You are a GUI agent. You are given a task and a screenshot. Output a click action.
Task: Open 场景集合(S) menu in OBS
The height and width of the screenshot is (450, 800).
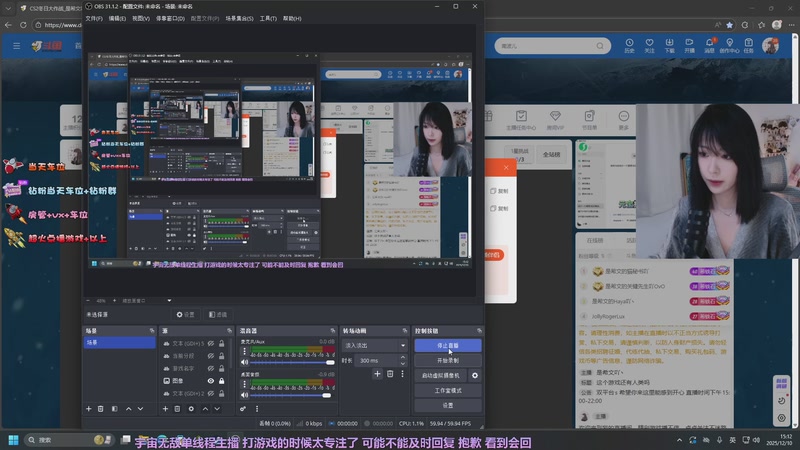239,18
